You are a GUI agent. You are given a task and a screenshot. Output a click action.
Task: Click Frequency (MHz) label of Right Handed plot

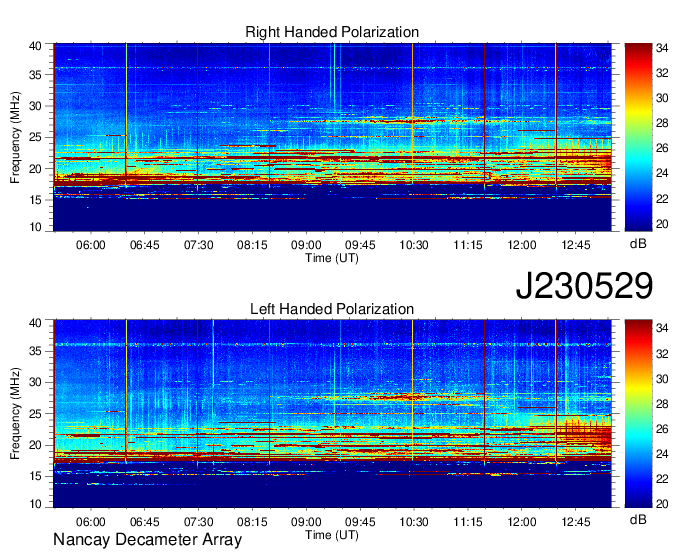point(15,137)
